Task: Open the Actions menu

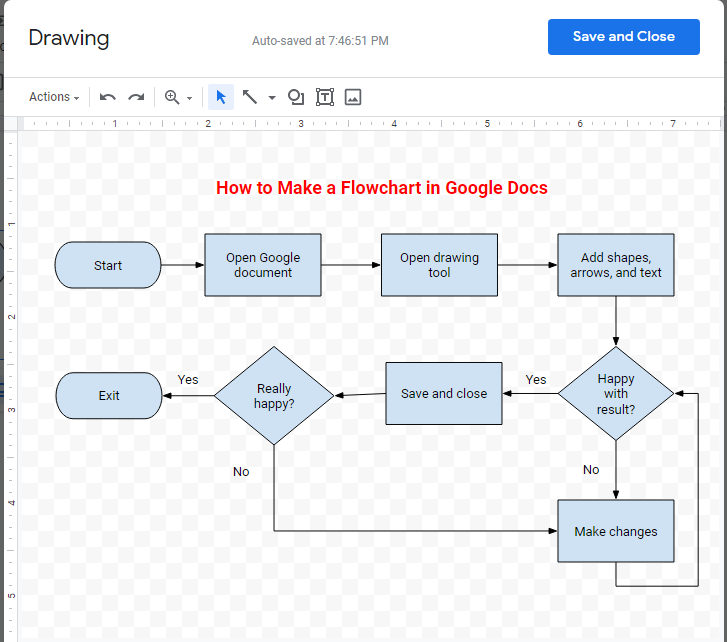Action: (x=54, y=97)
